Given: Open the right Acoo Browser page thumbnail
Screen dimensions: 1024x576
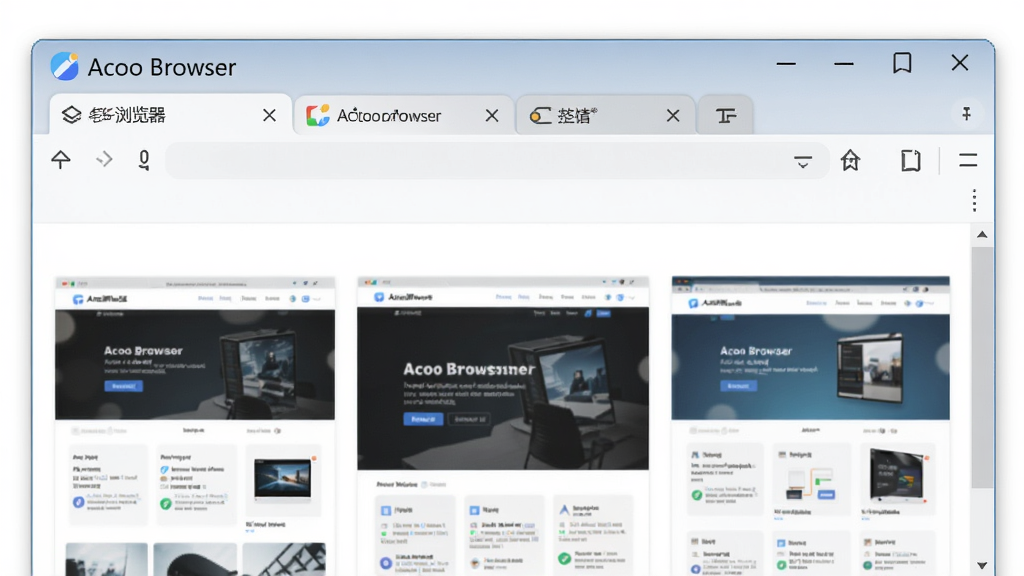Looking at the screenshot, I should (810, 426).
